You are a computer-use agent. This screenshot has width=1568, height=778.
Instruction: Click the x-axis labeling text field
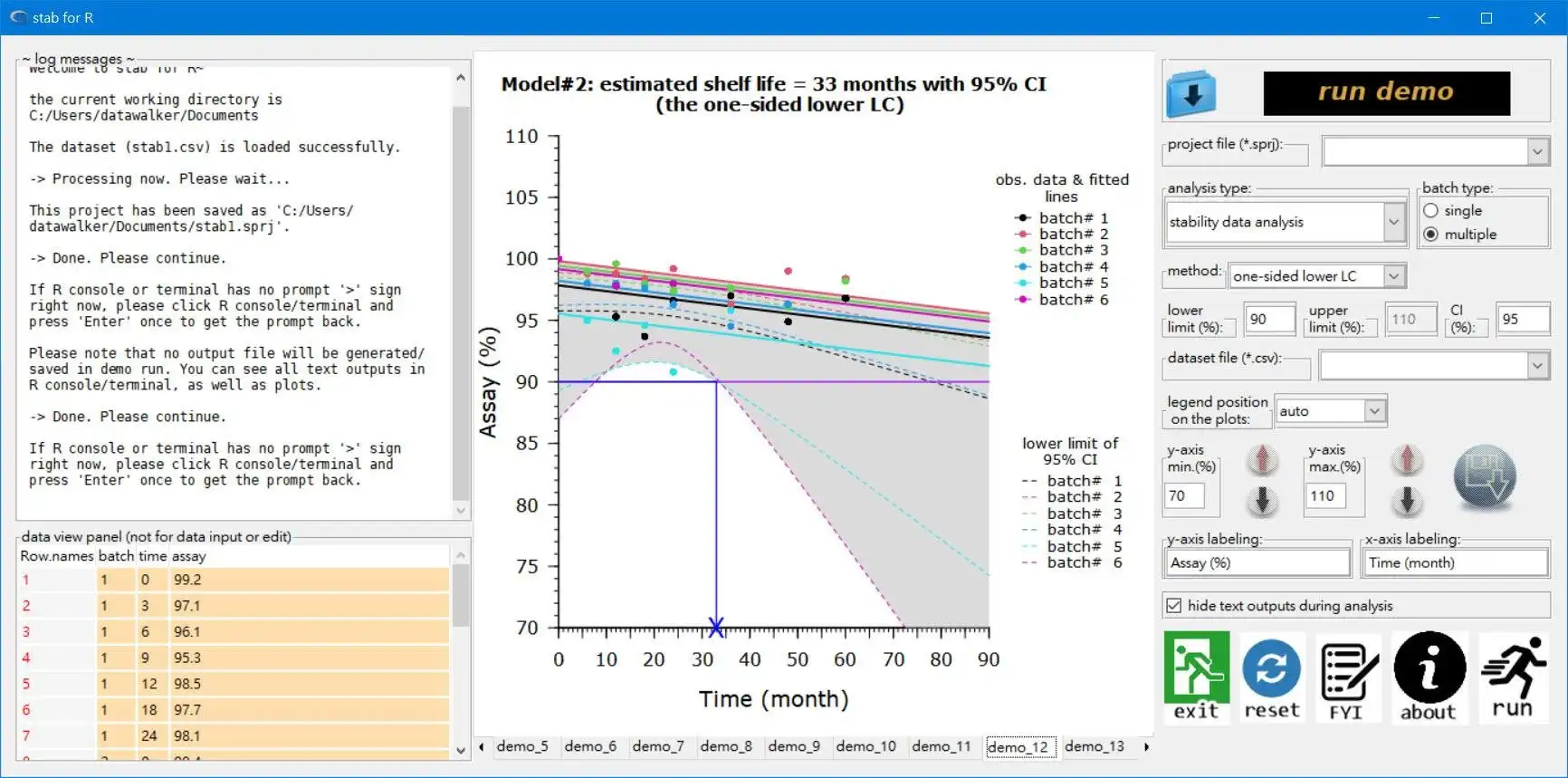click(1456, 562)
